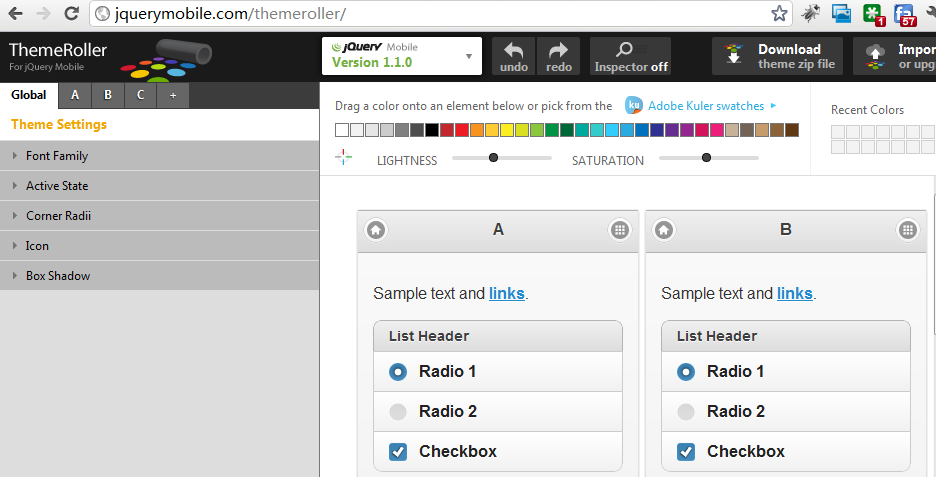
Task: Switch to the Global tab
Action: coord(29,95)
